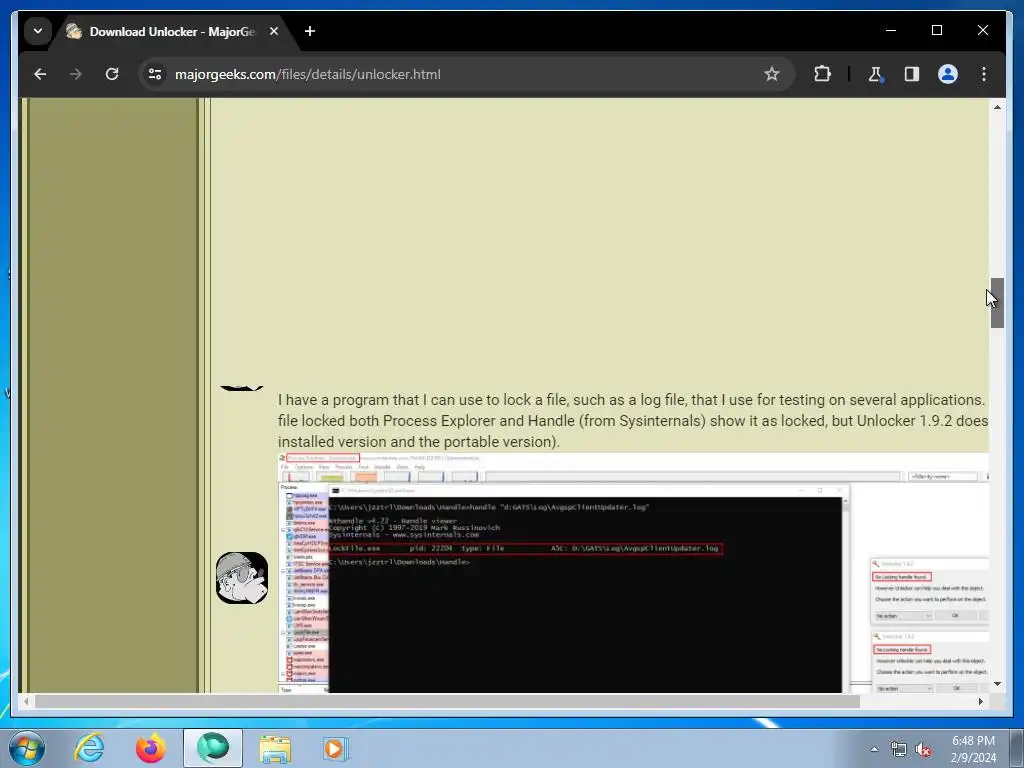Open Windows Explorer folder icon

(275, 748)
